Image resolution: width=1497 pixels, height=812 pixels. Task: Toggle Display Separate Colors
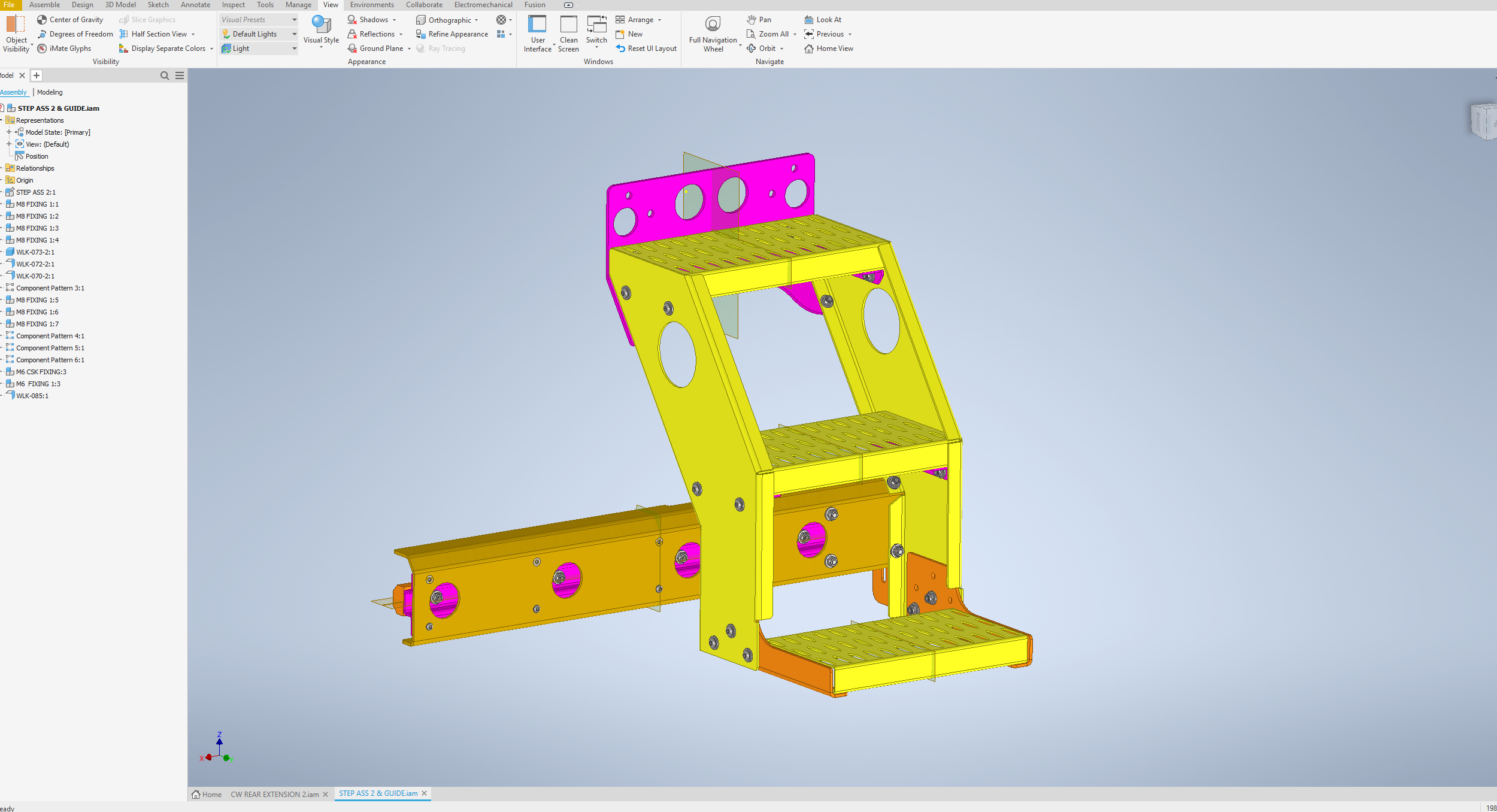[162, 49]
